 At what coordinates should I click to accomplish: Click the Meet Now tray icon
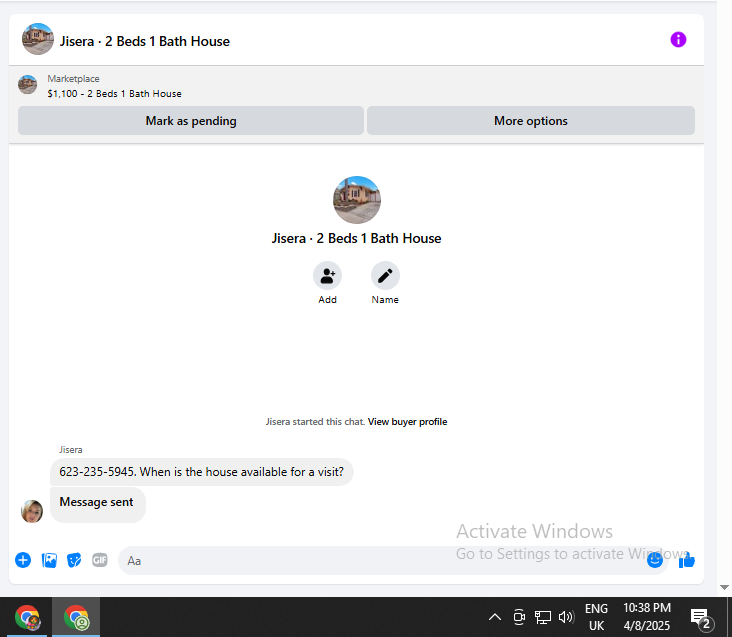519,617
